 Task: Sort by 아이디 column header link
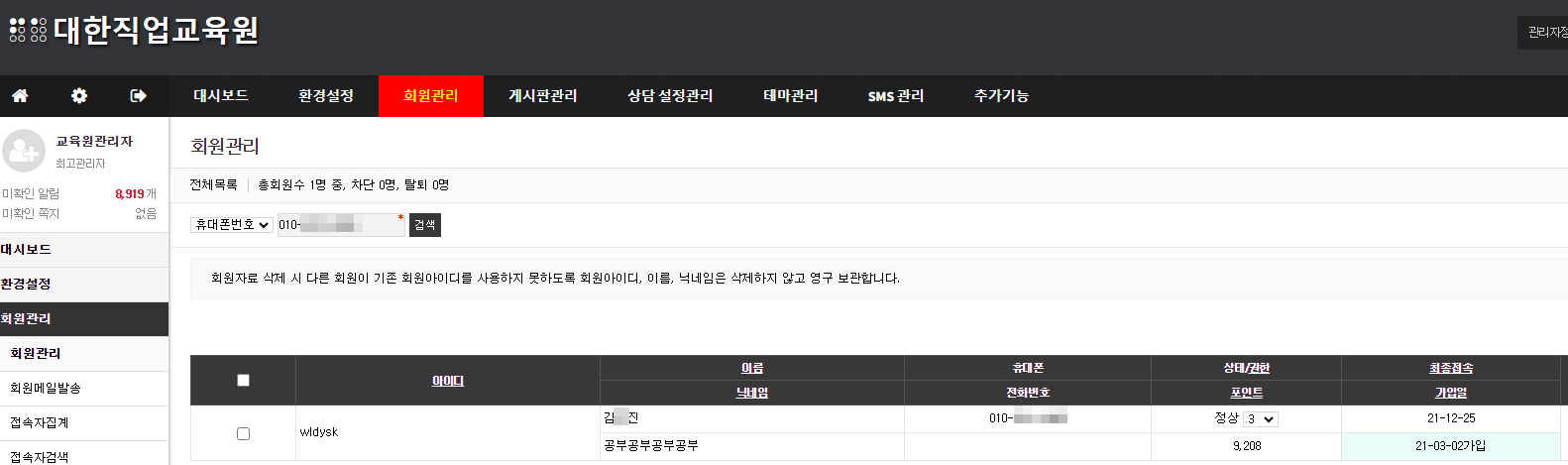pos(447,381)
